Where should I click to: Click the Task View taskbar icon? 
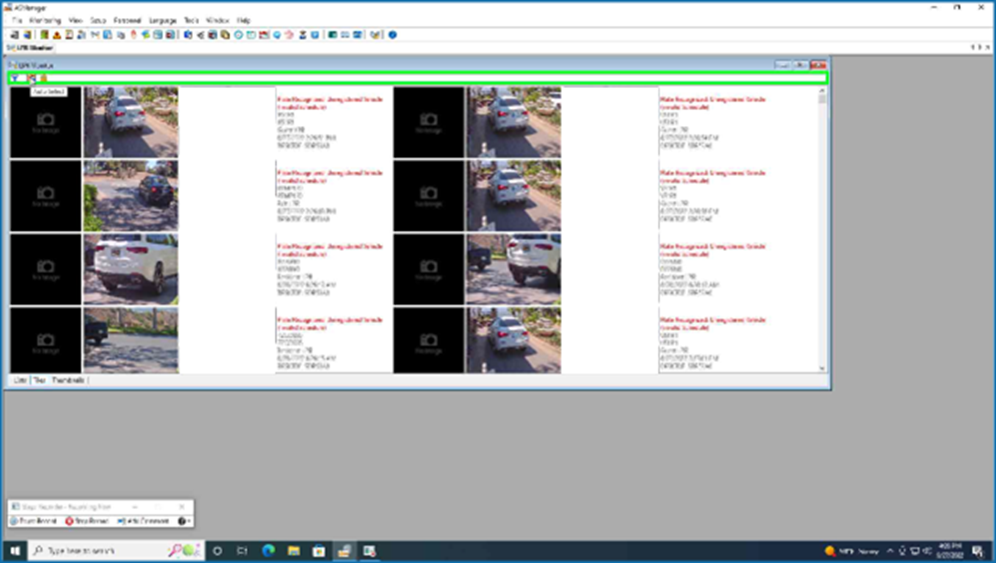tap(242, 551)
